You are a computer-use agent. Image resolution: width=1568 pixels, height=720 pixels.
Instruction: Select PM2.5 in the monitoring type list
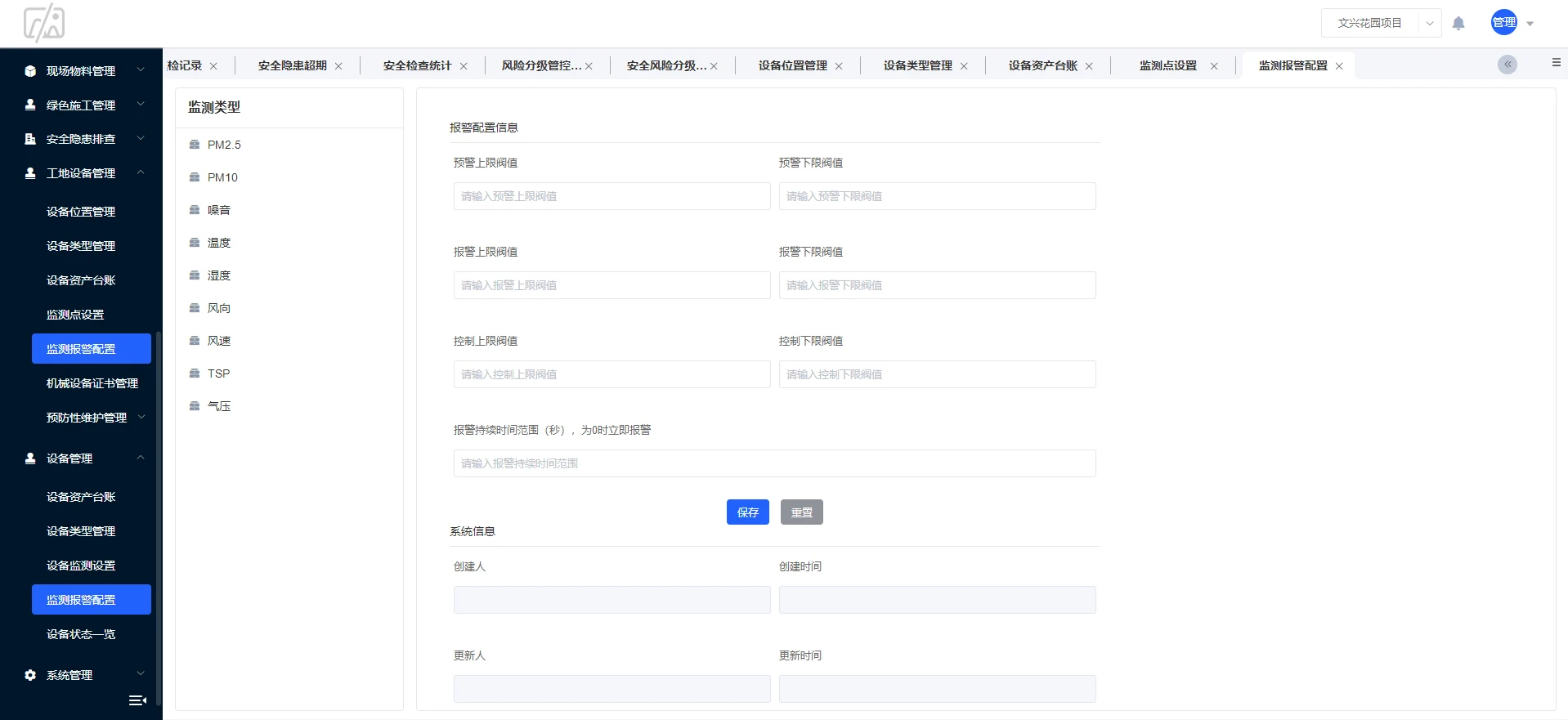(x=224, y=145)
